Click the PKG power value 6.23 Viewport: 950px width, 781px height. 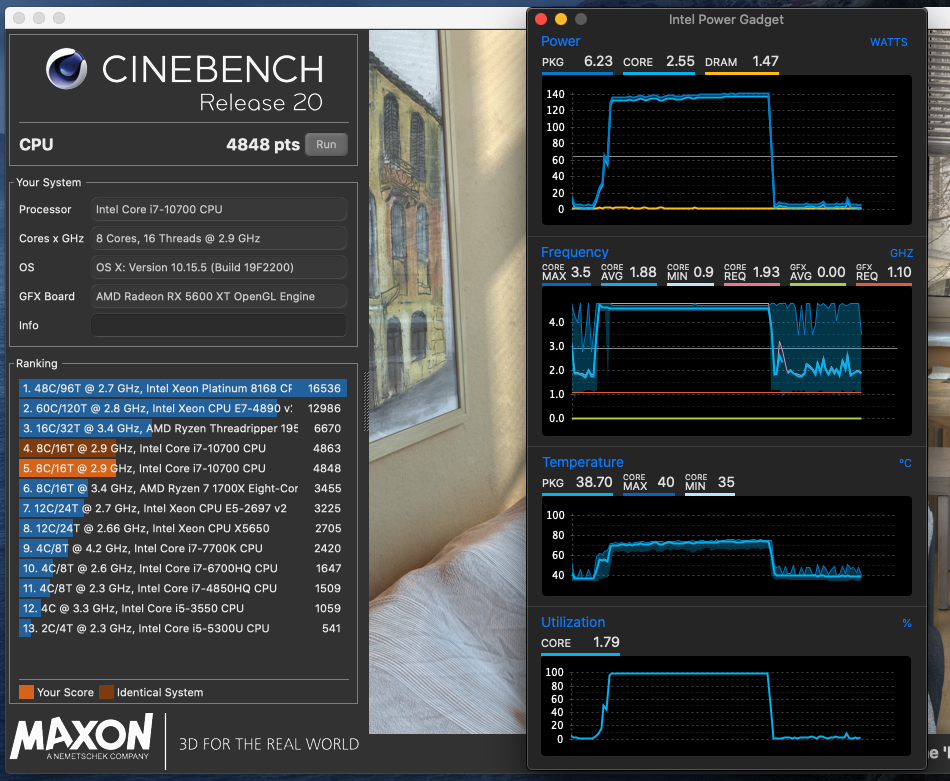(598, 61)
